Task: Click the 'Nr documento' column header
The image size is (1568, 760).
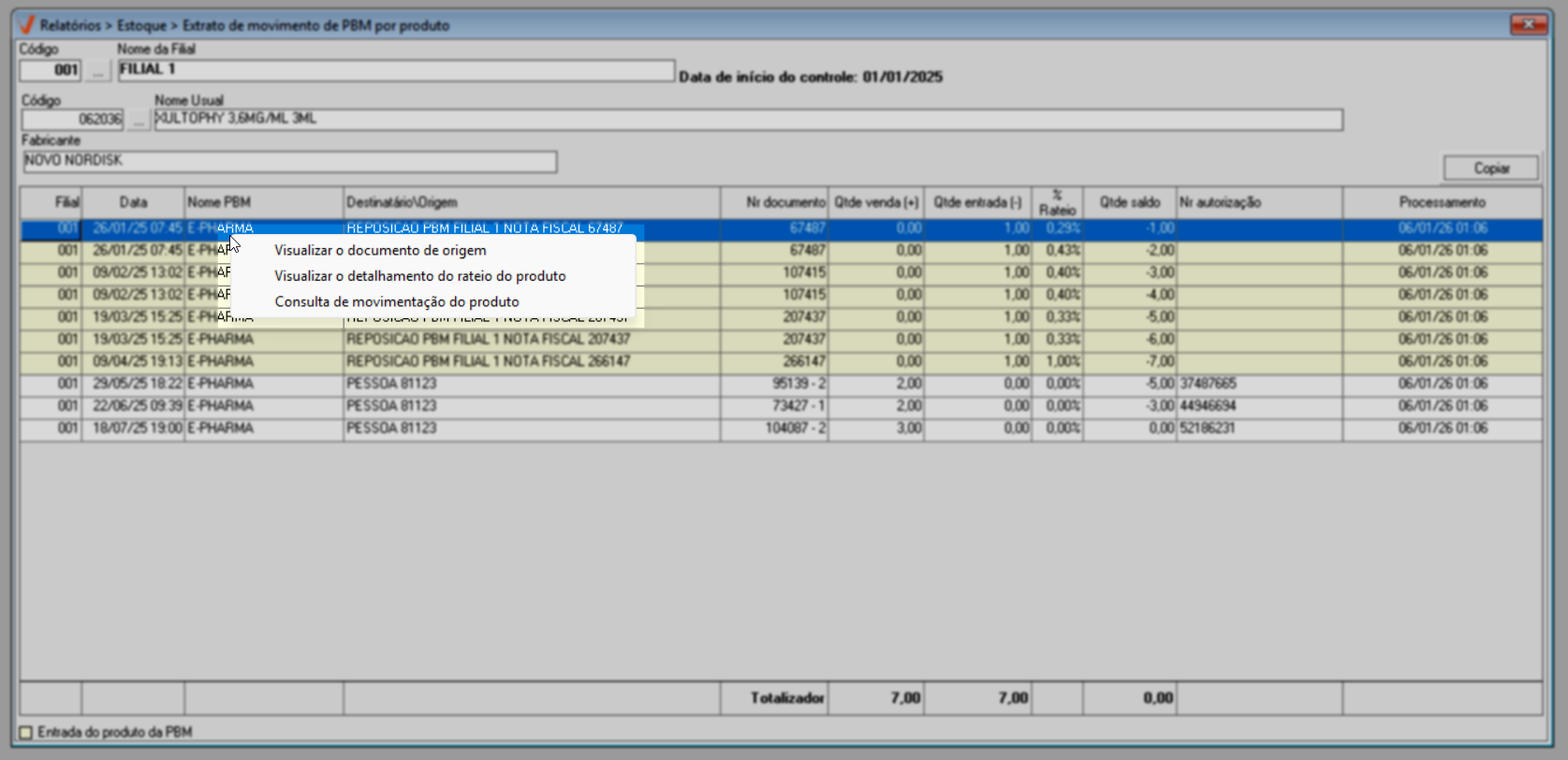Action: point(784,202)
